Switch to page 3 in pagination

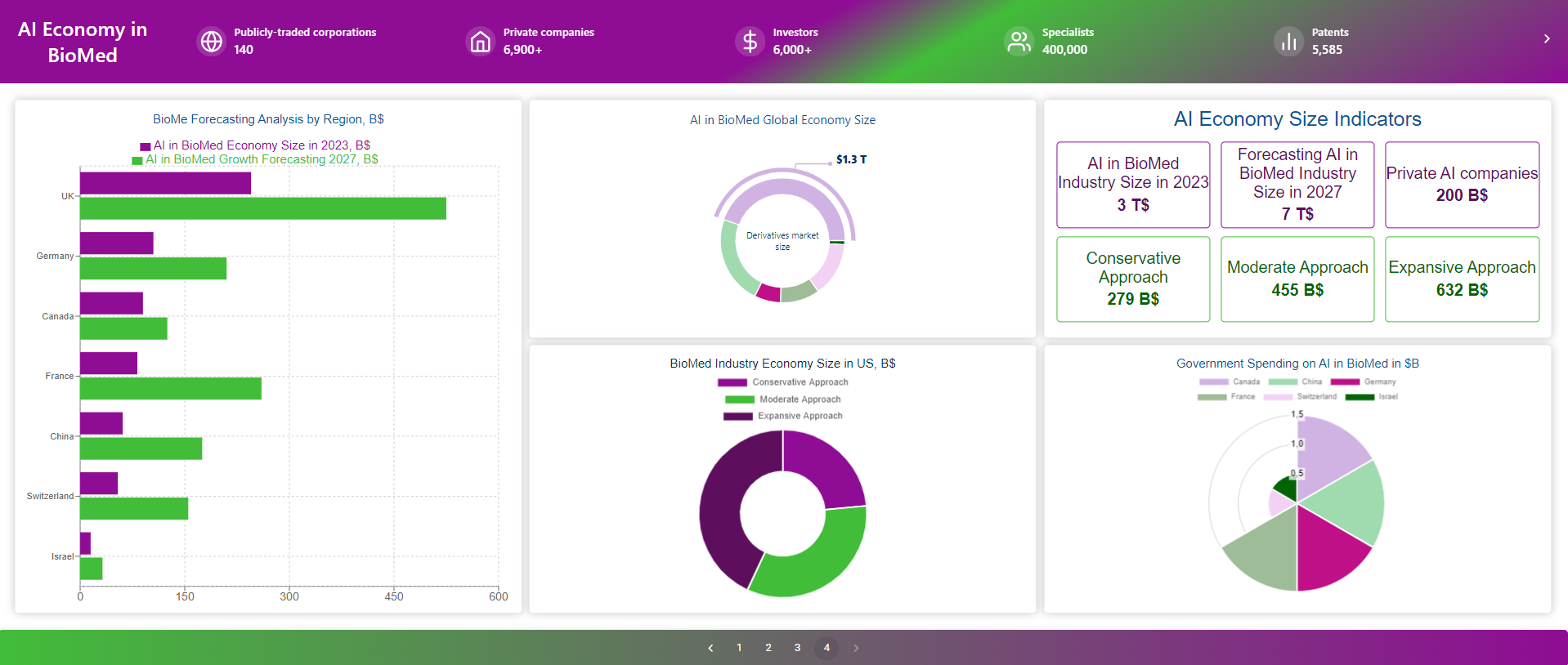click(x=797, y=648)
